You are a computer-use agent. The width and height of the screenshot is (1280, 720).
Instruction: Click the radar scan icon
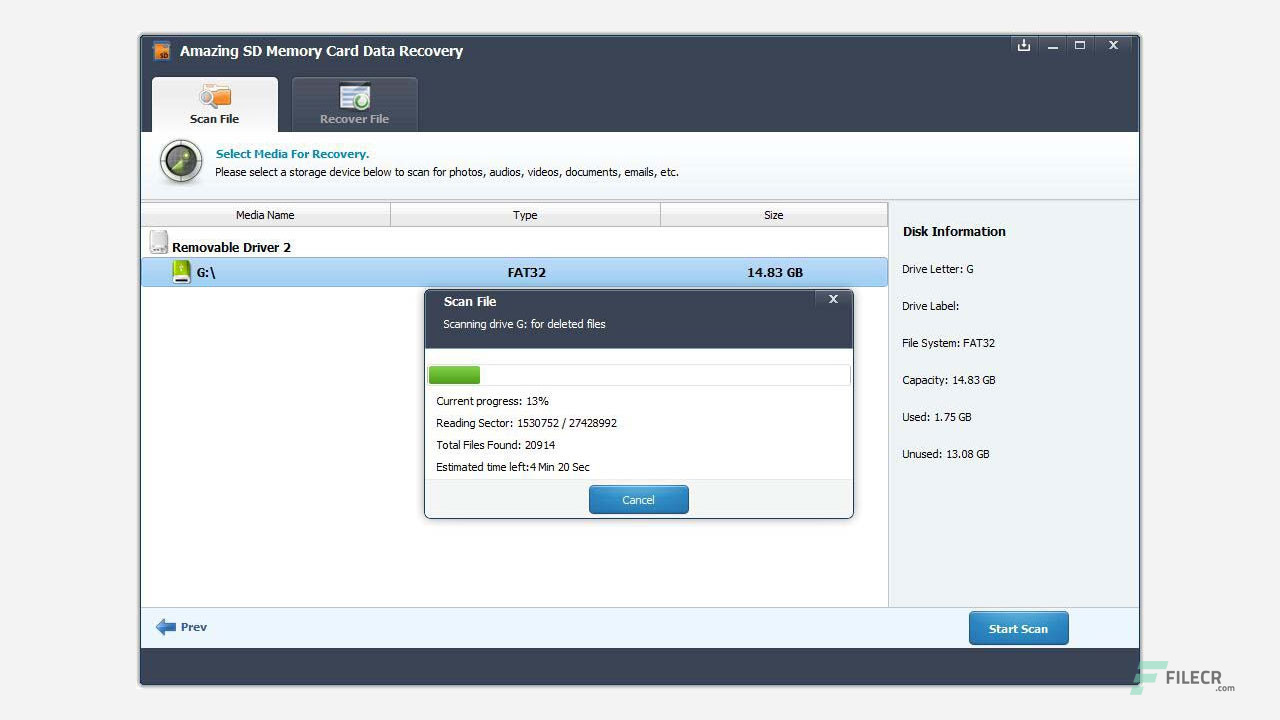coord(181,162)
